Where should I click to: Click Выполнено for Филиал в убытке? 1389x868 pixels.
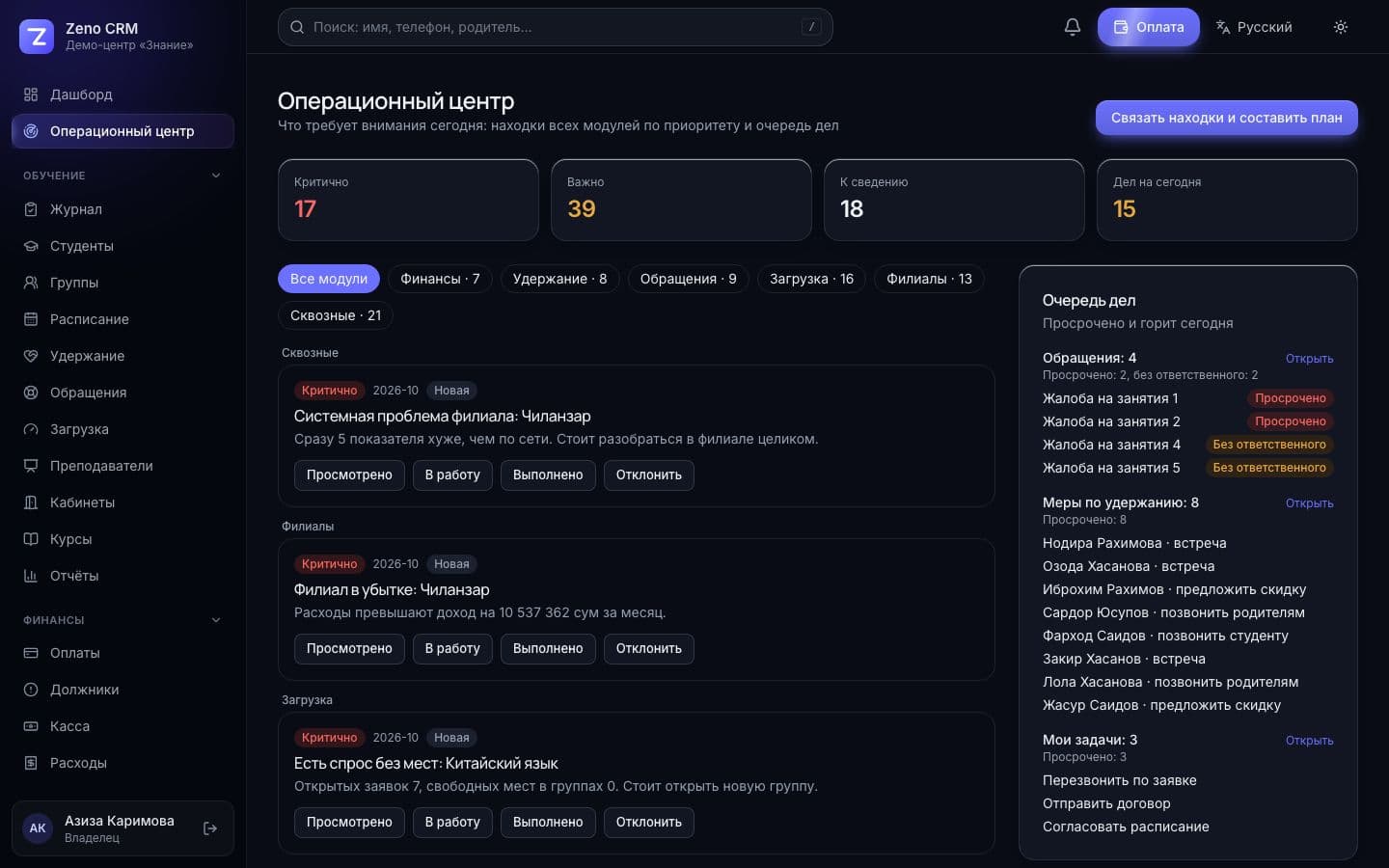548,648
